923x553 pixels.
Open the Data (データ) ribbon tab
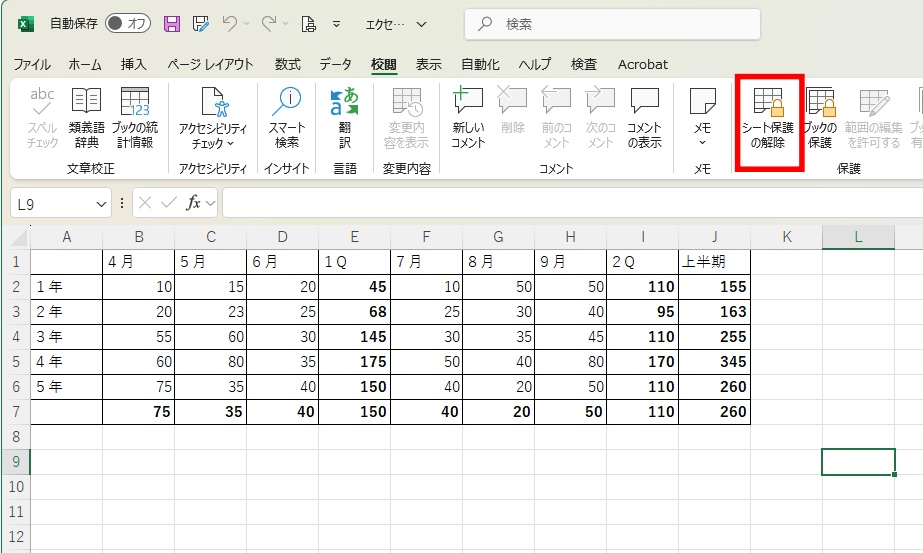(x=335, y=64)
